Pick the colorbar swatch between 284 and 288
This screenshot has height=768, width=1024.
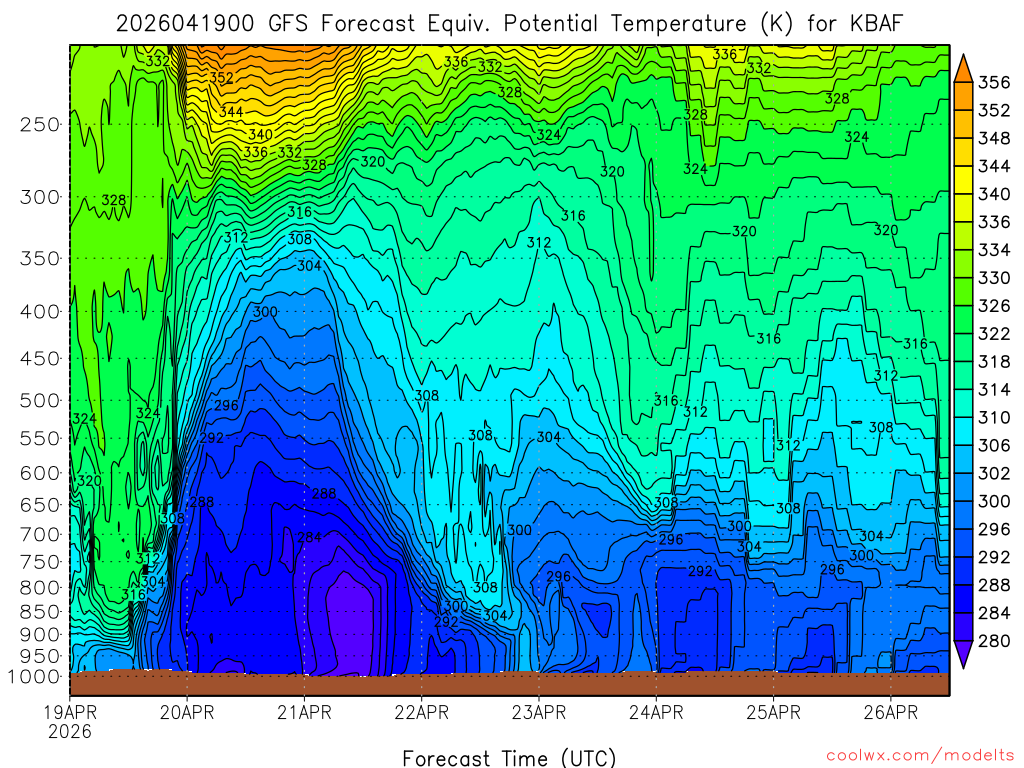(x=964, y=599)
